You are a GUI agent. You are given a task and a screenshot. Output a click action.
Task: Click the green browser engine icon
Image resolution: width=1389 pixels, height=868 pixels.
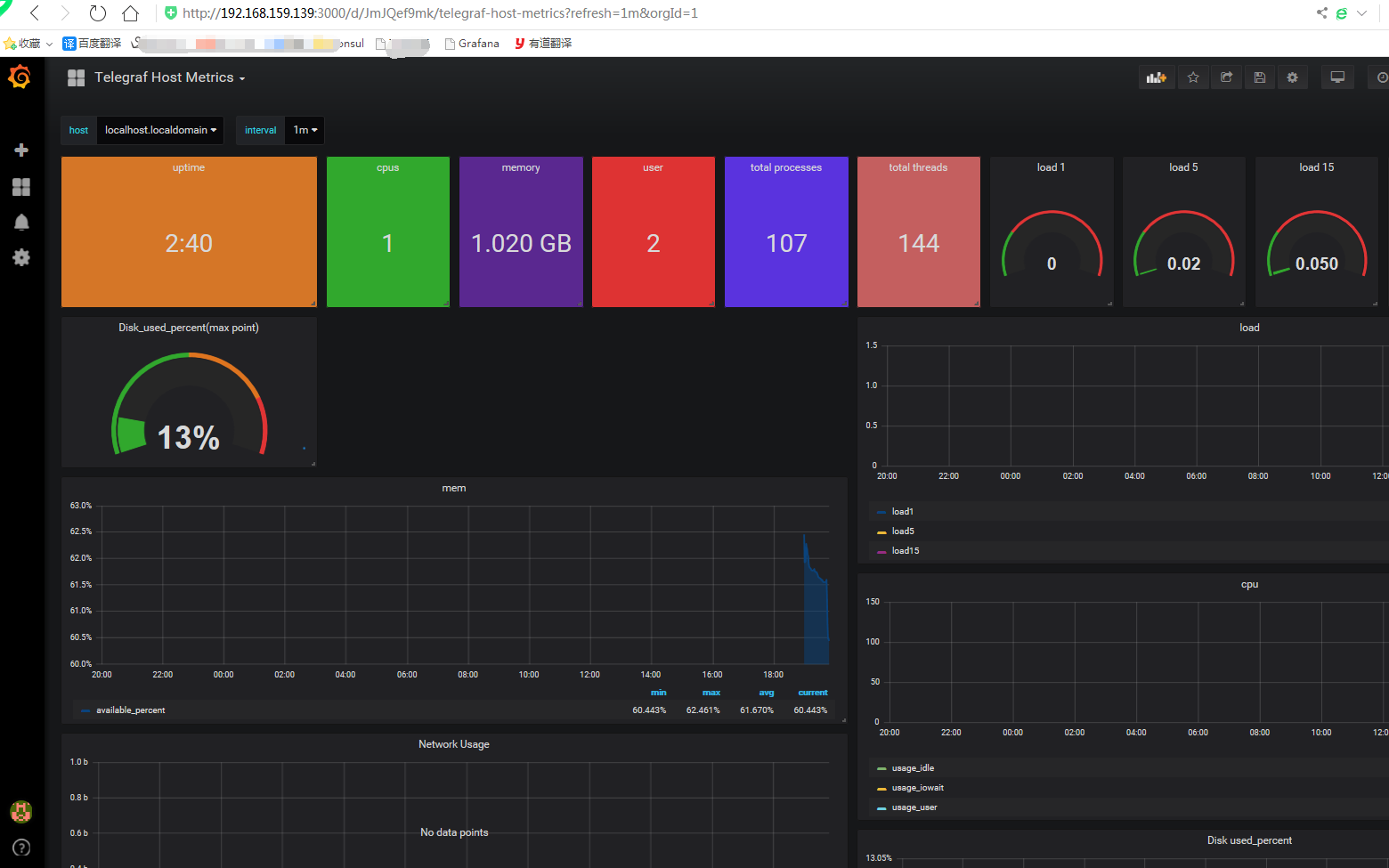tap(1341, 13)
